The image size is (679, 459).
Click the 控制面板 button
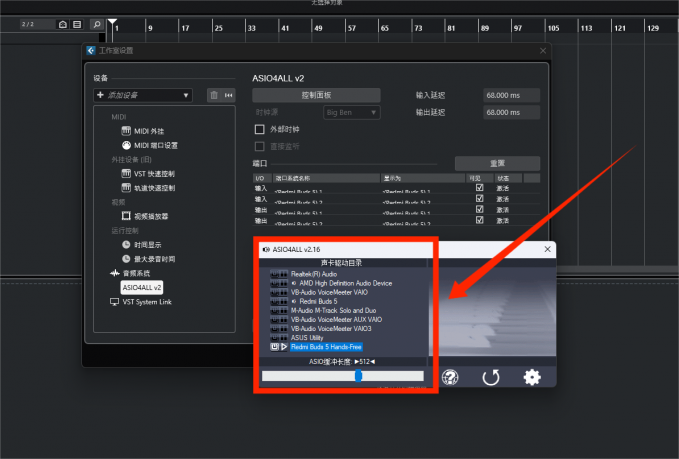(316, 95)
